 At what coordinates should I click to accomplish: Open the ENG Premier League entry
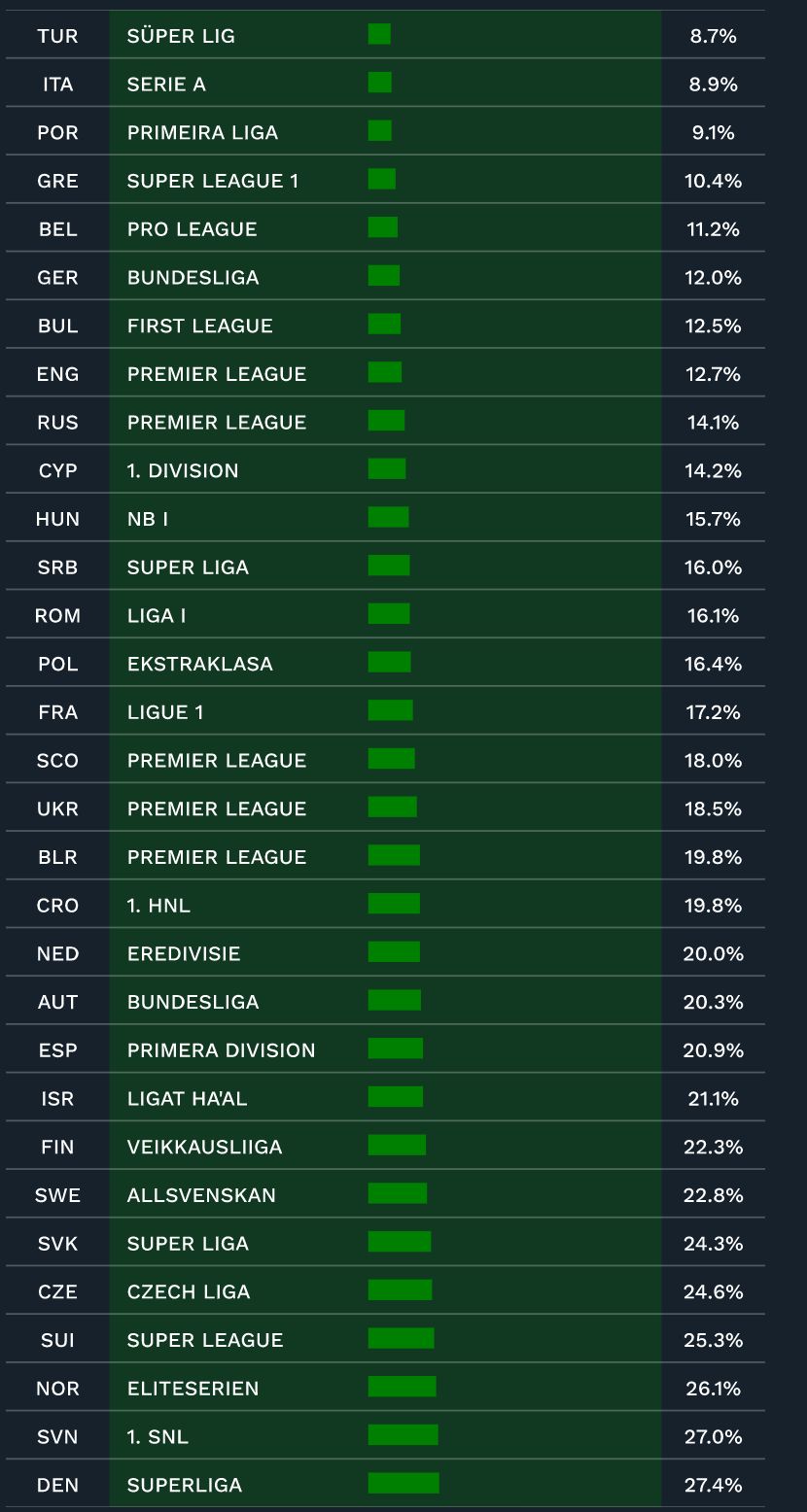385,373
